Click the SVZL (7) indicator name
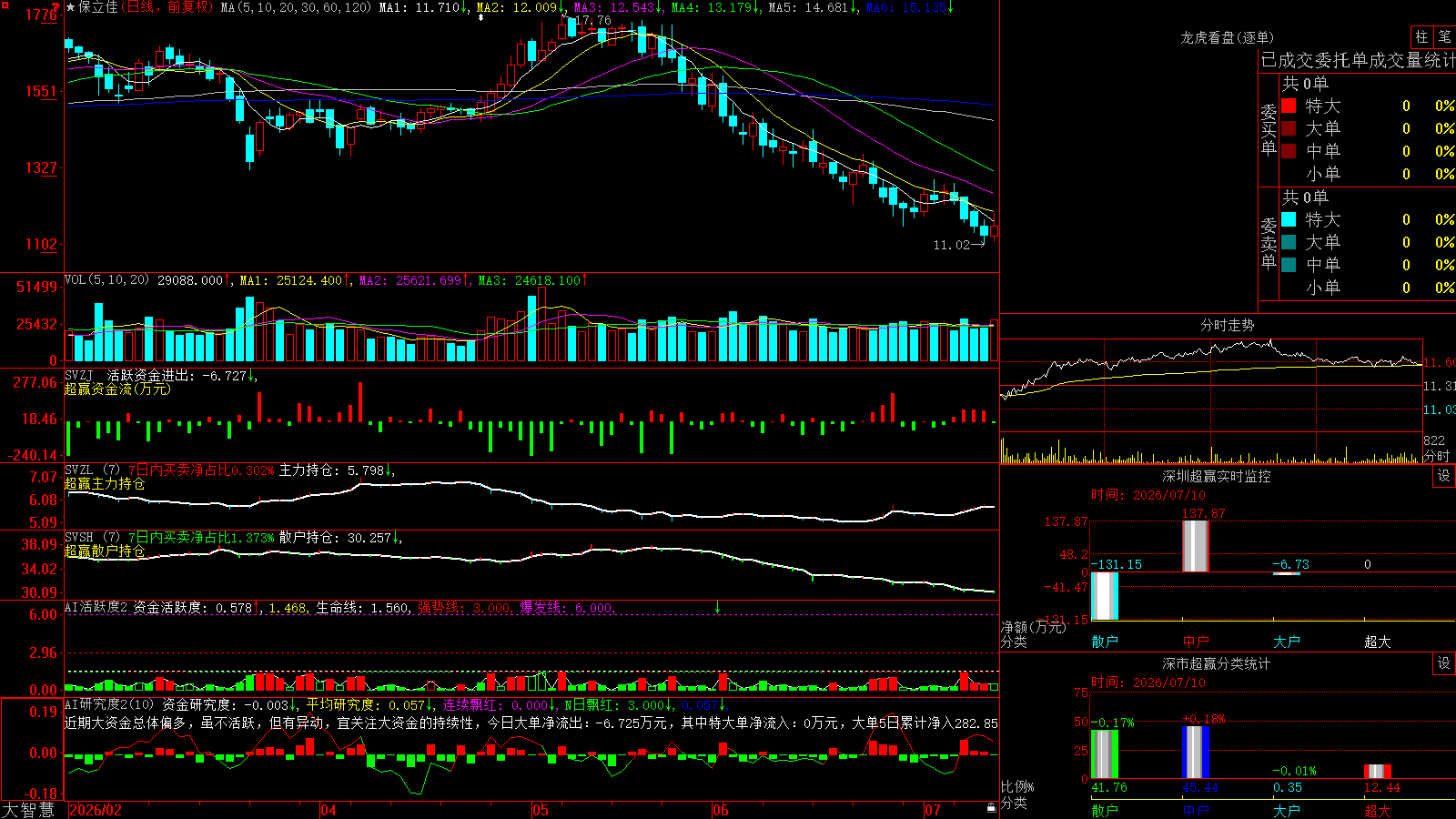1456x819 pixels. tap(92, 470)
